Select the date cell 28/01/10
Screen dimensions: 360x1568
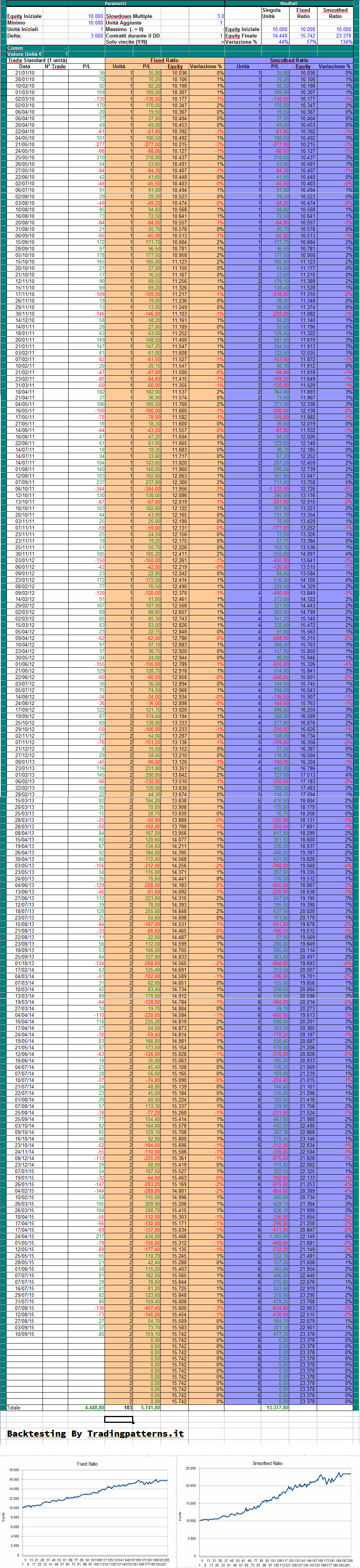25,79
